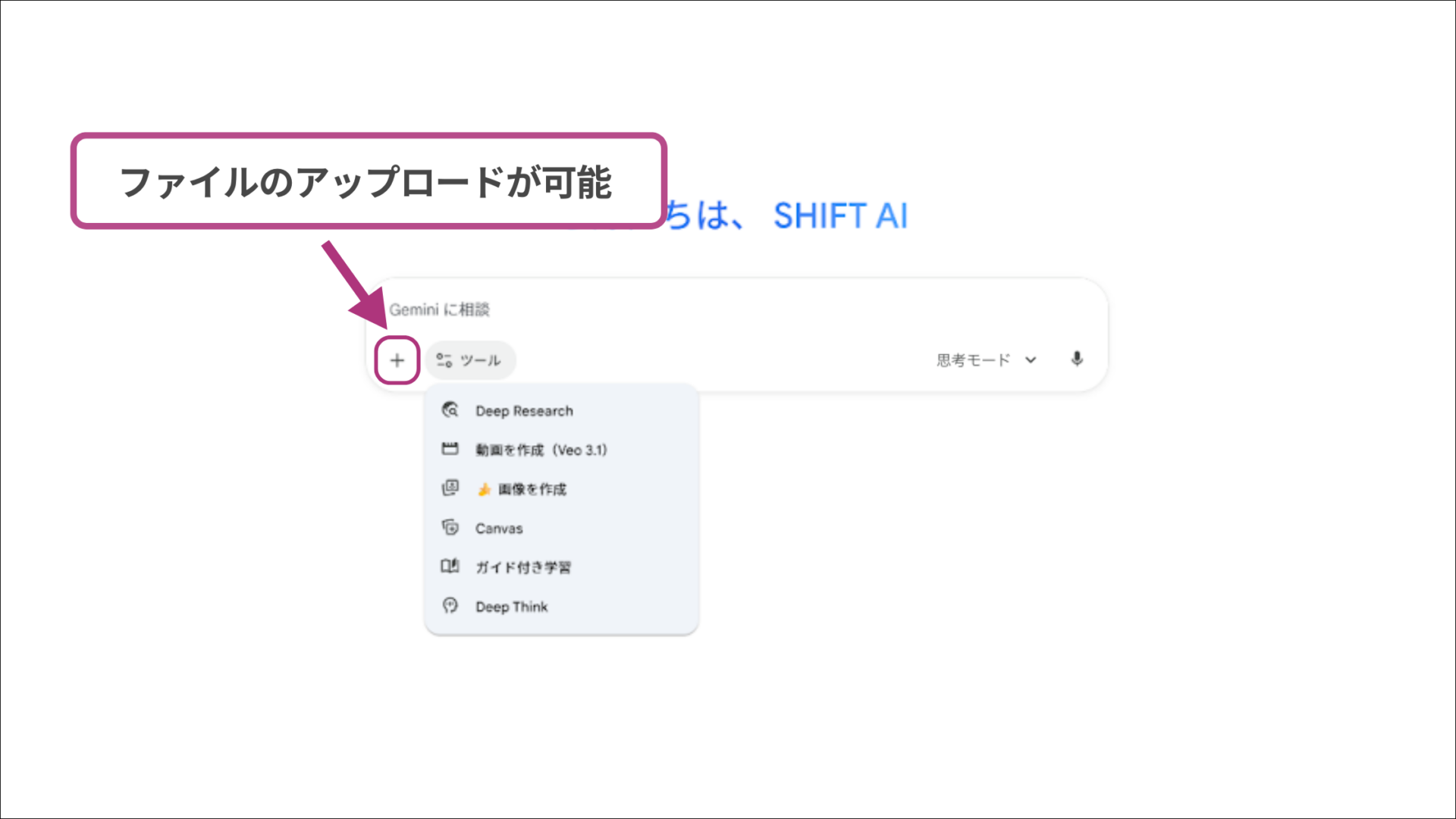Click the Deep Think icon in the menu
This screenshot has width=1456, height=819.
pyautogui.click(x=450, y=606)
